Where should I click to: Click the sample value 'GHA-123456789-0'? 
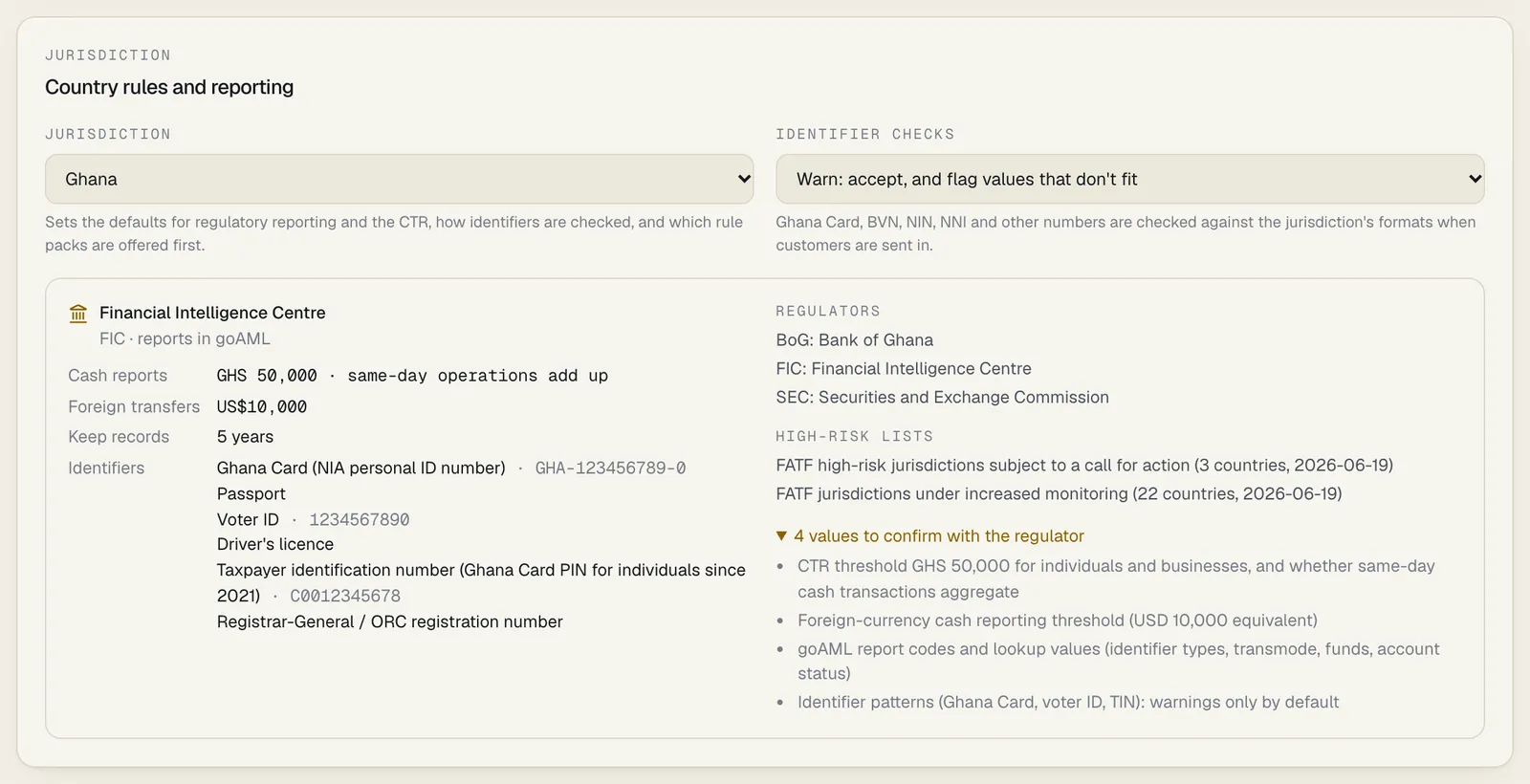(x=610, y=468)
